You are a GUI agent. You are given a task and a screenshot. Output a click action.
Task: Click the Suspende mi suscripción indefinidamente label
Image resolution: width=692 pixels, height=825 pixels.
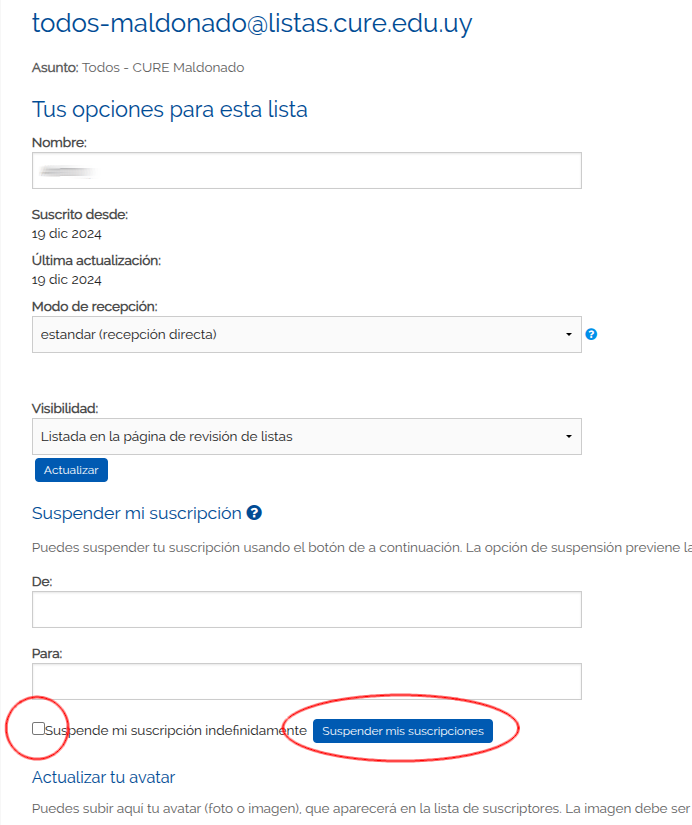point(176,731)
